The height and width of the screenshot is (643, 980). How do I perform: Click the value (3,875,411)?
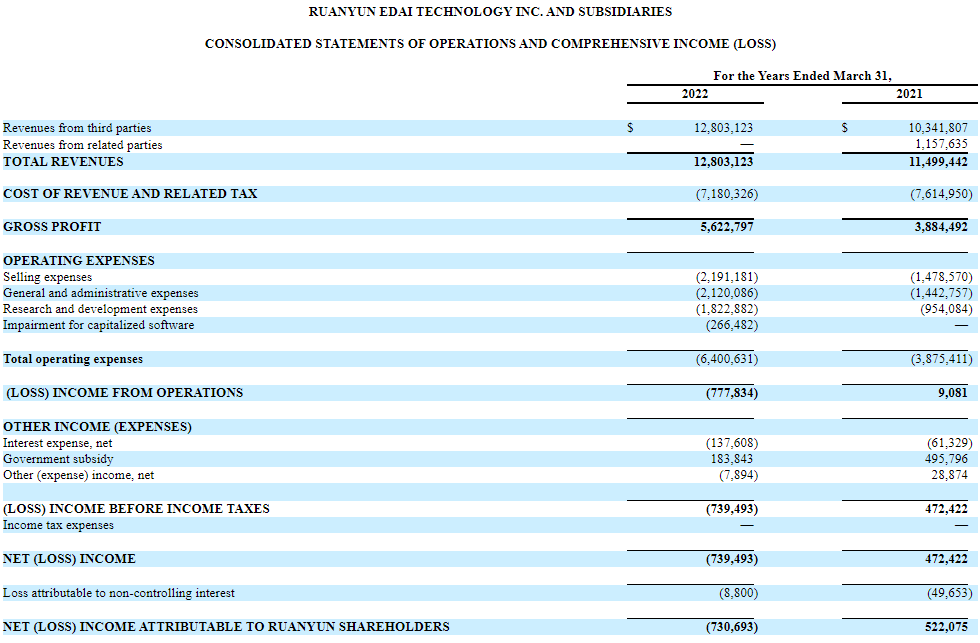pyautogui.click(x=941, y=359)
